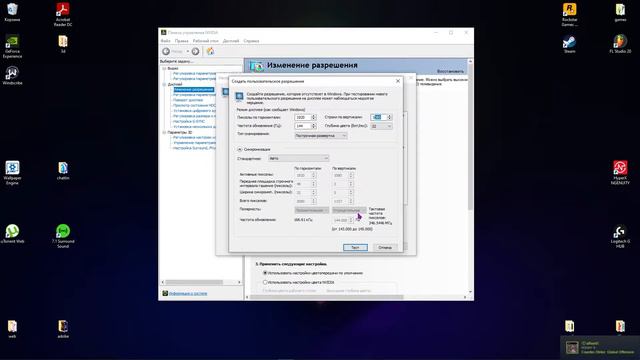The image size is (640, 360).
Task: Select the adobe folder on desktop
Action: click(63, 329)
